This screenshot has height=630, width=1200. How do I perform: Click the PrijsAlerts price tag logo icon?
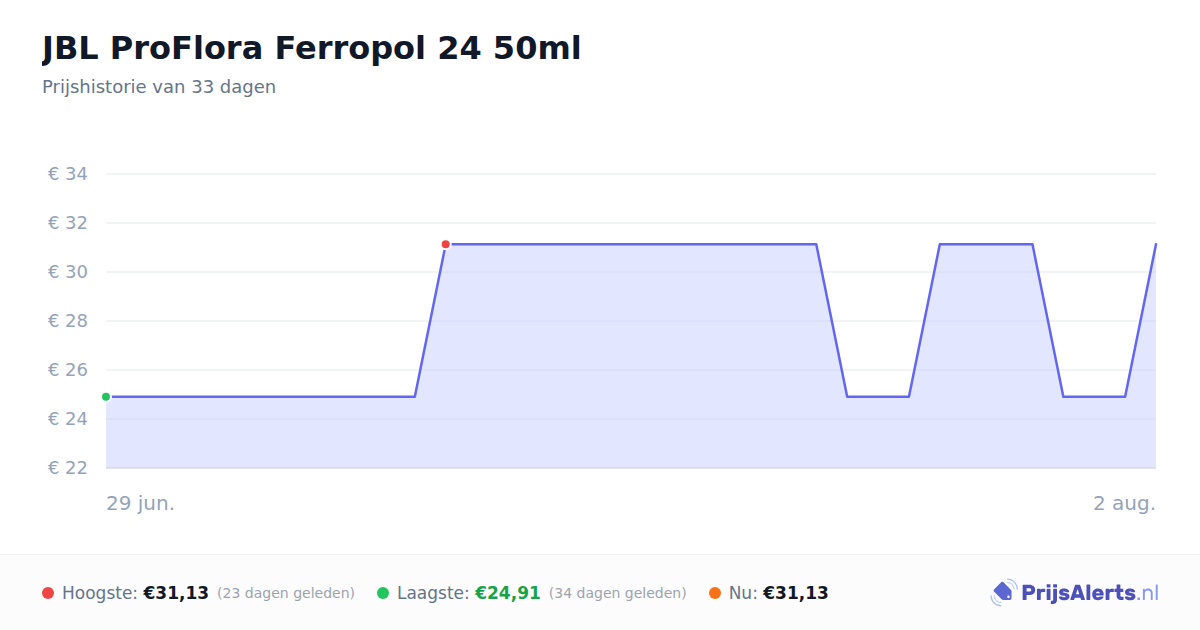[1003, 593]
